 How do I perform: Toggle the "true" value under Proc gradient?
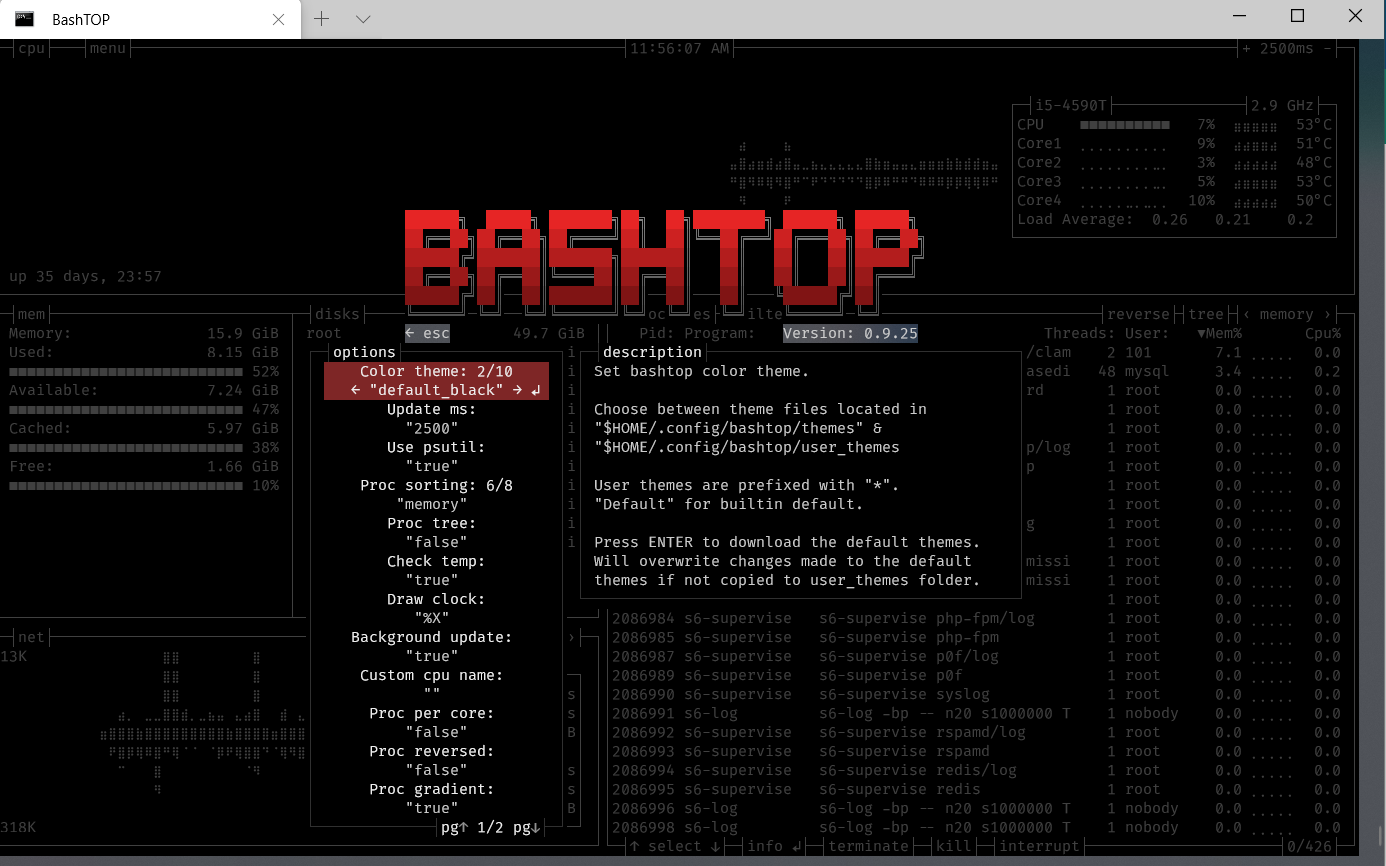[432, 808]
